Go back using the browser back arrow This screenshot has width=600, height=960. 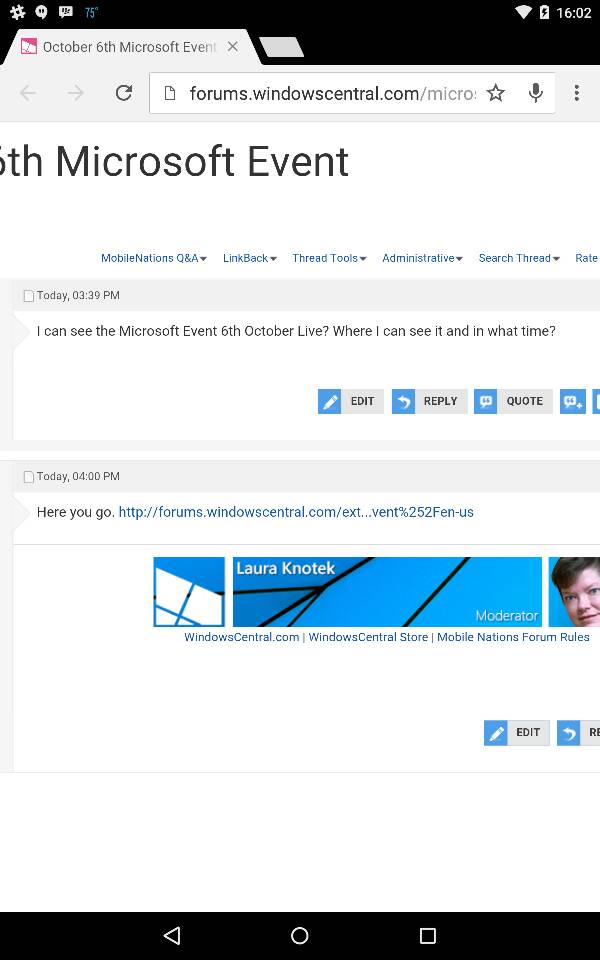(28, 93)
